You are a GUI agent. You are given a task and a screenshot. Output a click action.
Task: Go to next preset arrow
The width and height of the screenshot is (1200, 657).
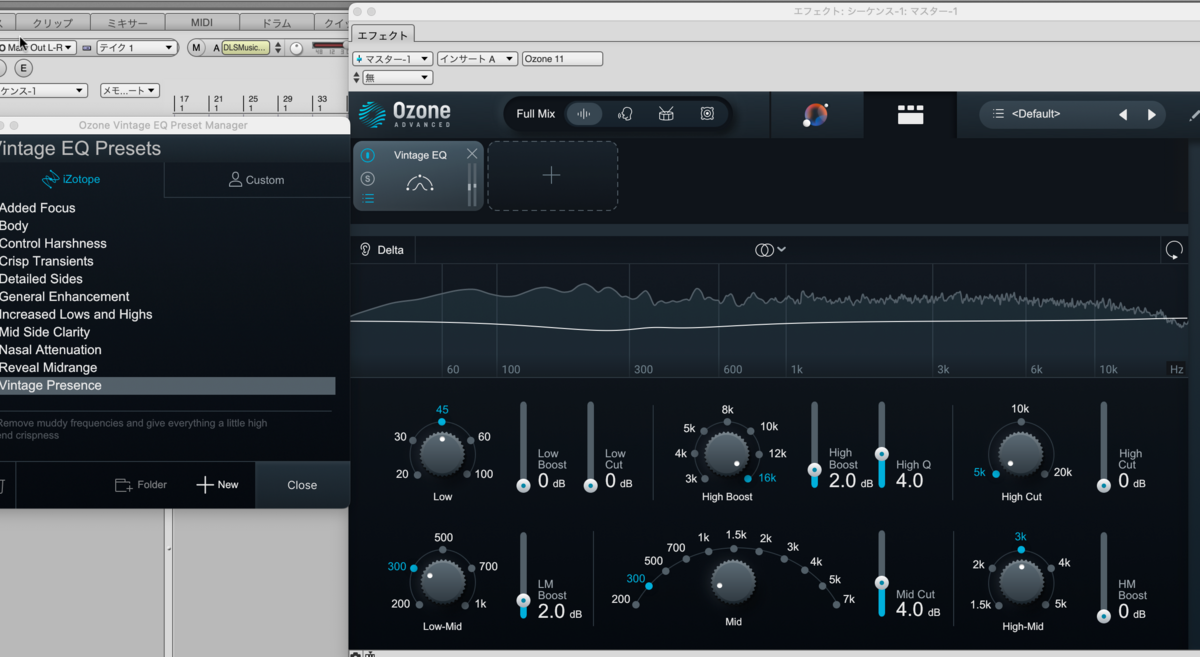tap(1152, 115)
